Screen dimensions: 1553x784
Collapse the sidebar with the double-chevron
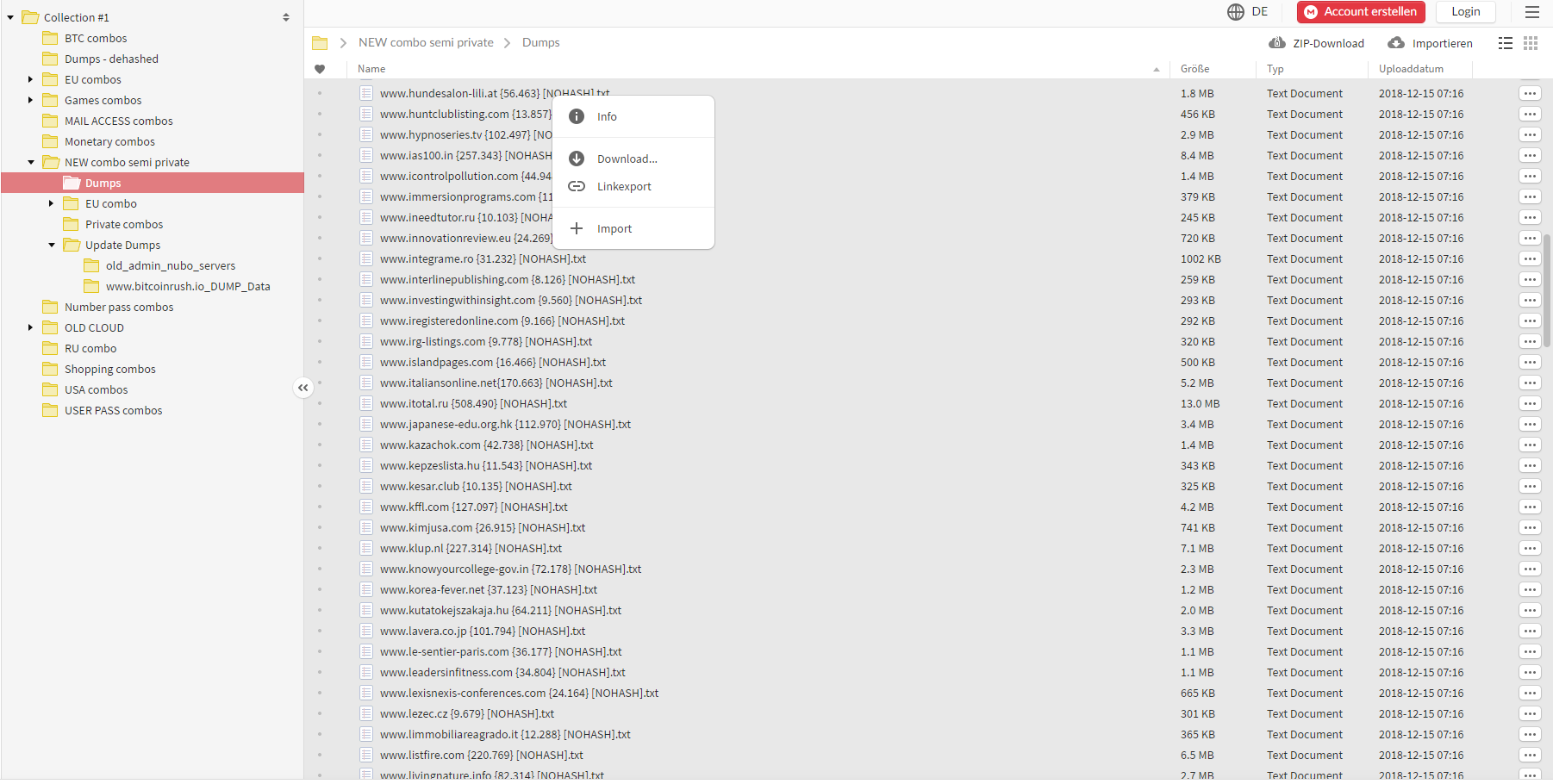(x=303, y=388)
